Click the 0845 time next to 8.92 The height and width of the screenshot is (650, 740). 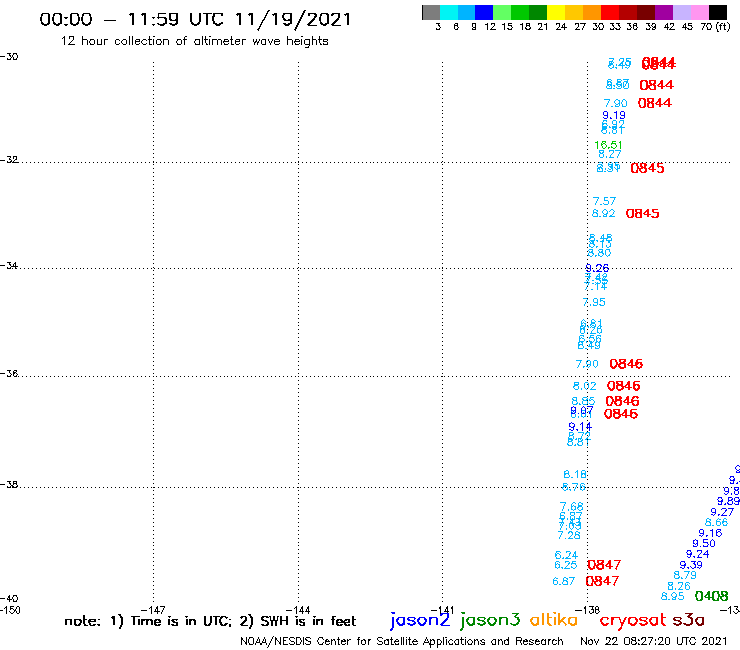click(x=642, y=214)
